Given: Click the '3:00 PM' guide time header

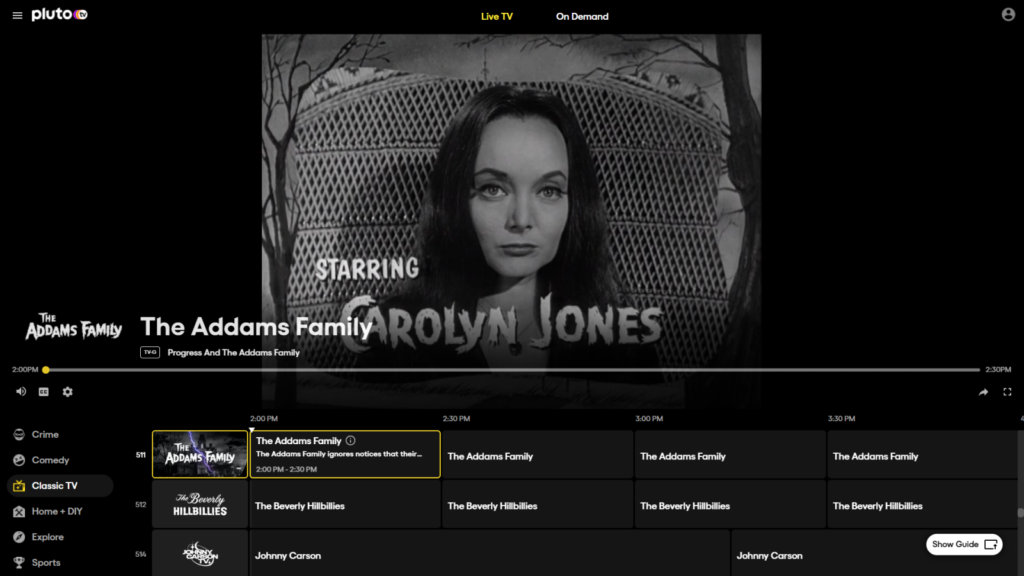Looking at the screenshot, I should [x=649, y=419].
